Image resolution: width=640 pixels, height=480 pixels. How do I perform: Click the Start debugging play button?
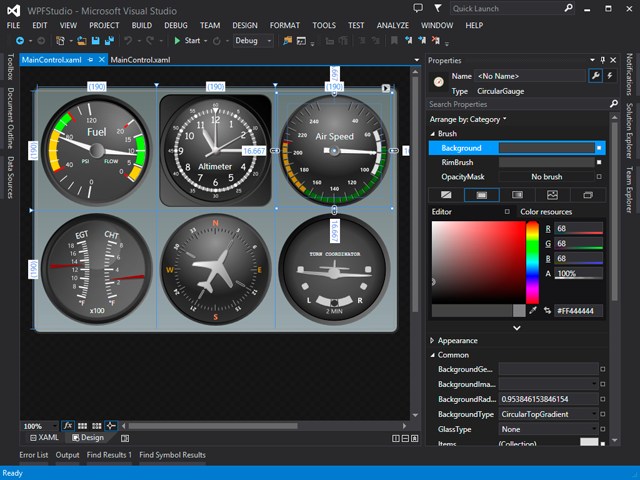pyautogui.click(x=177, y=41)
